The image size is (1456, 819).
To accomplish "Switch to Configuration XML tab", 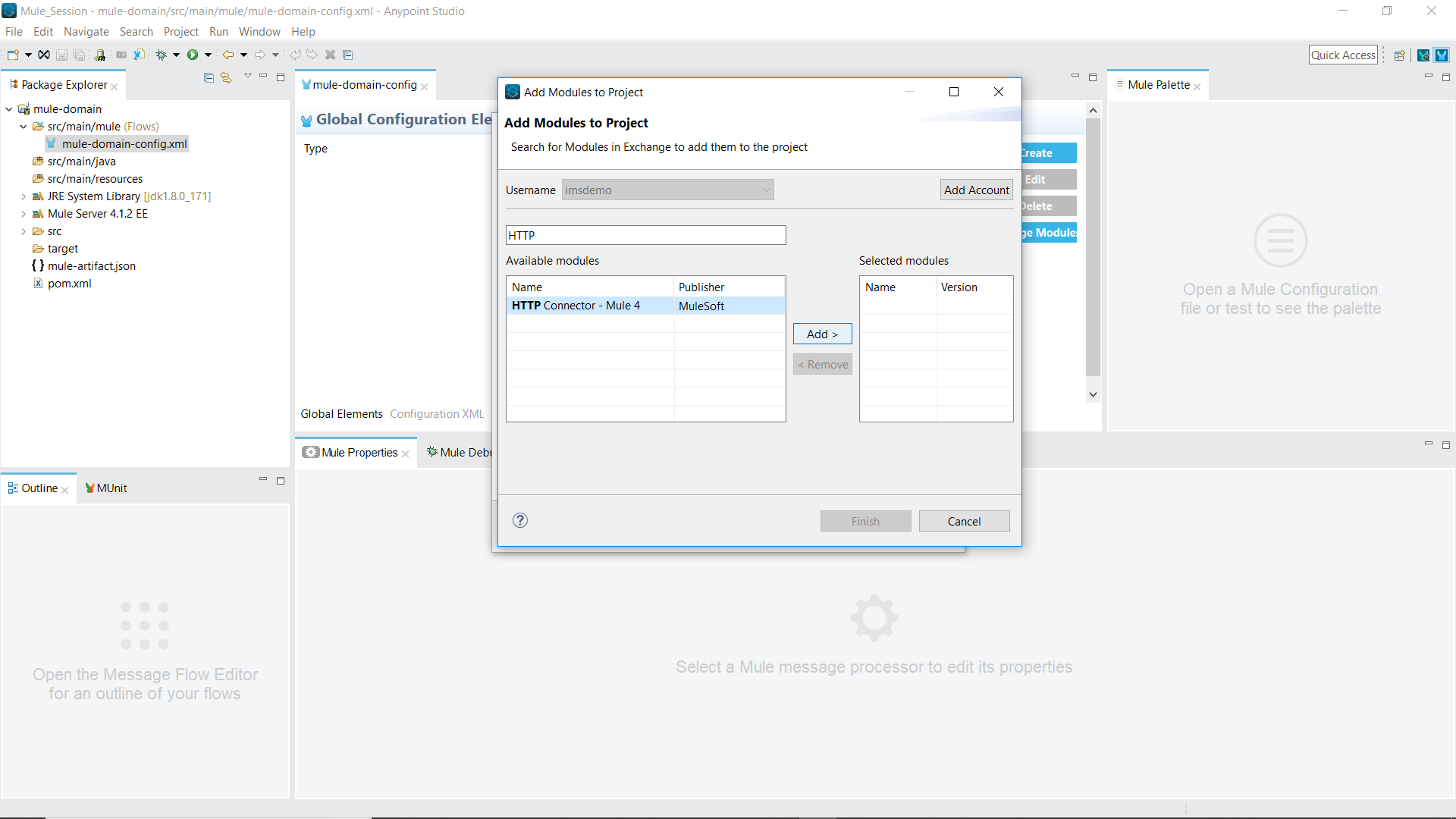I will (437, 414).
